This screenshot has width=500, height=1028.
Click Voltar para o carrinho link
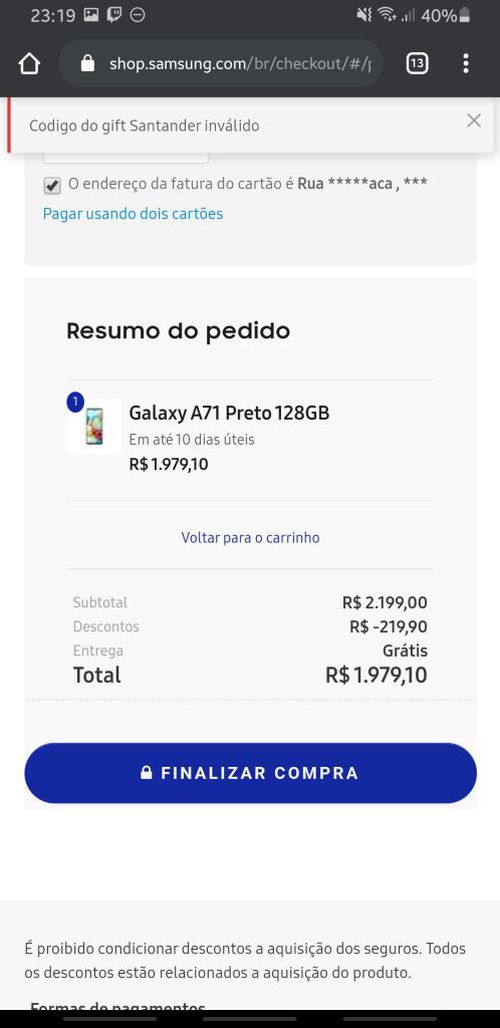tap(250, 538)
